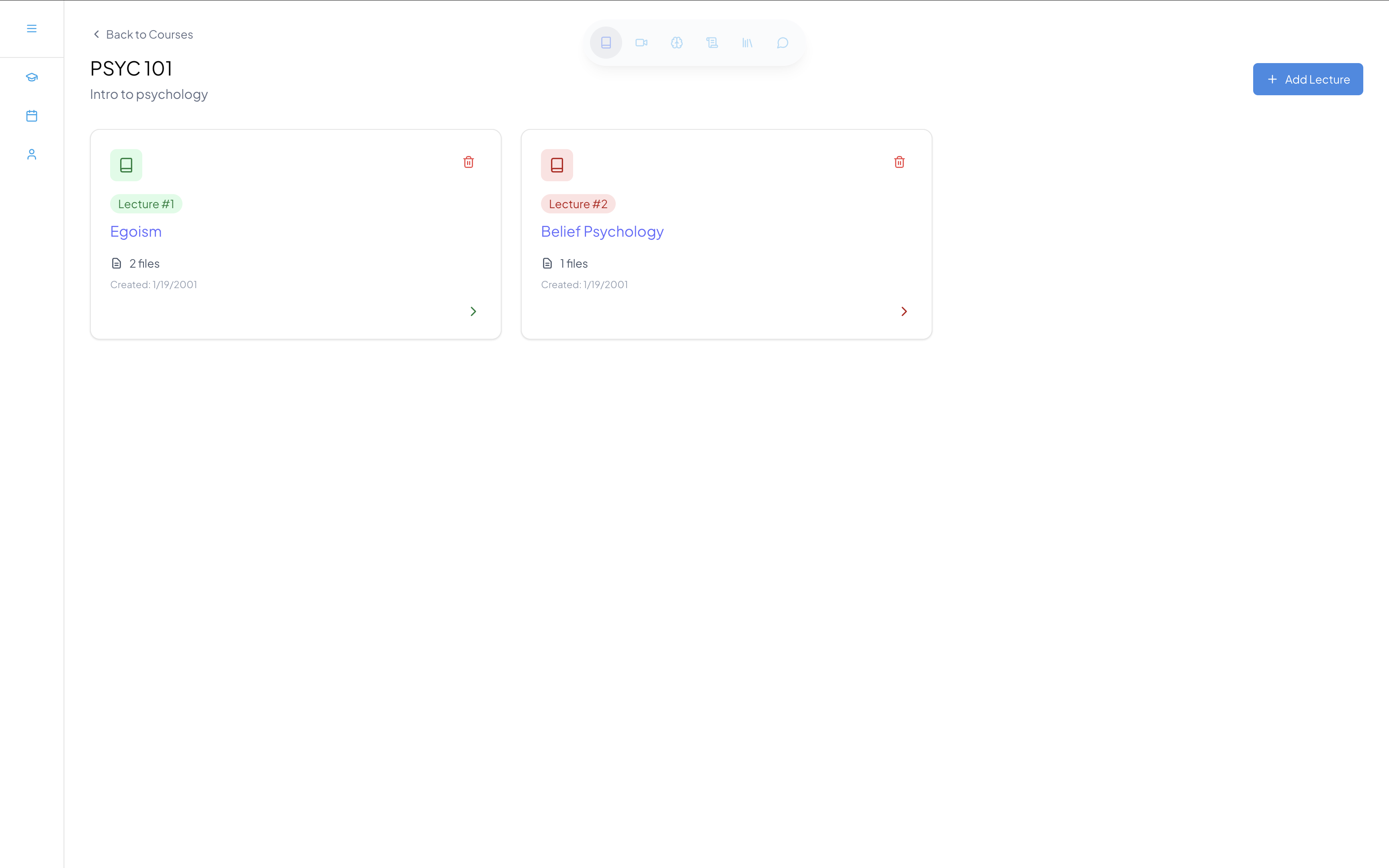Screen dimensions: 1389x868
Task: Expand Lecture #2 with red chevron
Action: [x=904, y=311]
